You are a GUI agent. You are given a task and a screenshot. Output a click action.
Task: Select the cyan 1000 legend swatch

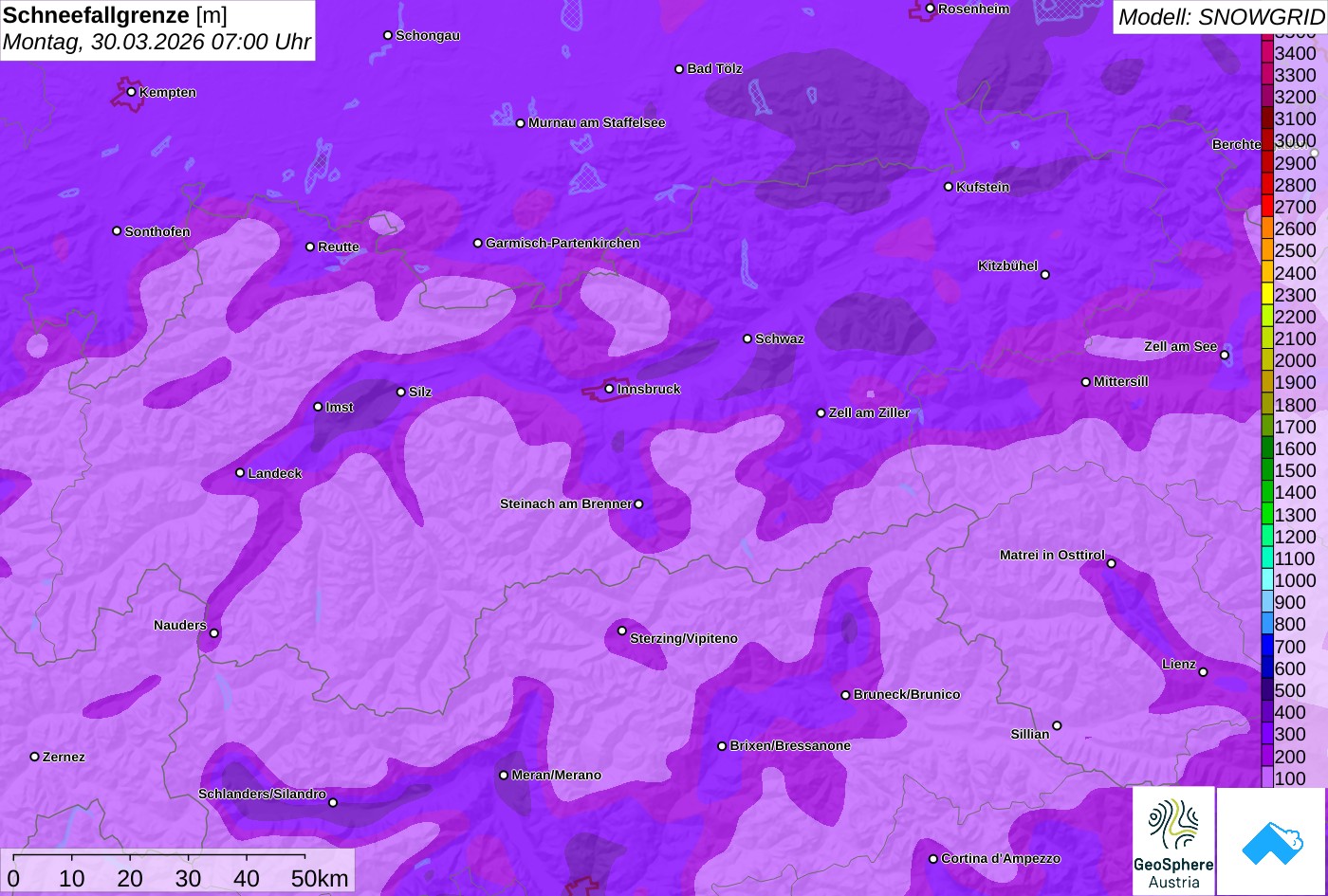(1266, 580)
